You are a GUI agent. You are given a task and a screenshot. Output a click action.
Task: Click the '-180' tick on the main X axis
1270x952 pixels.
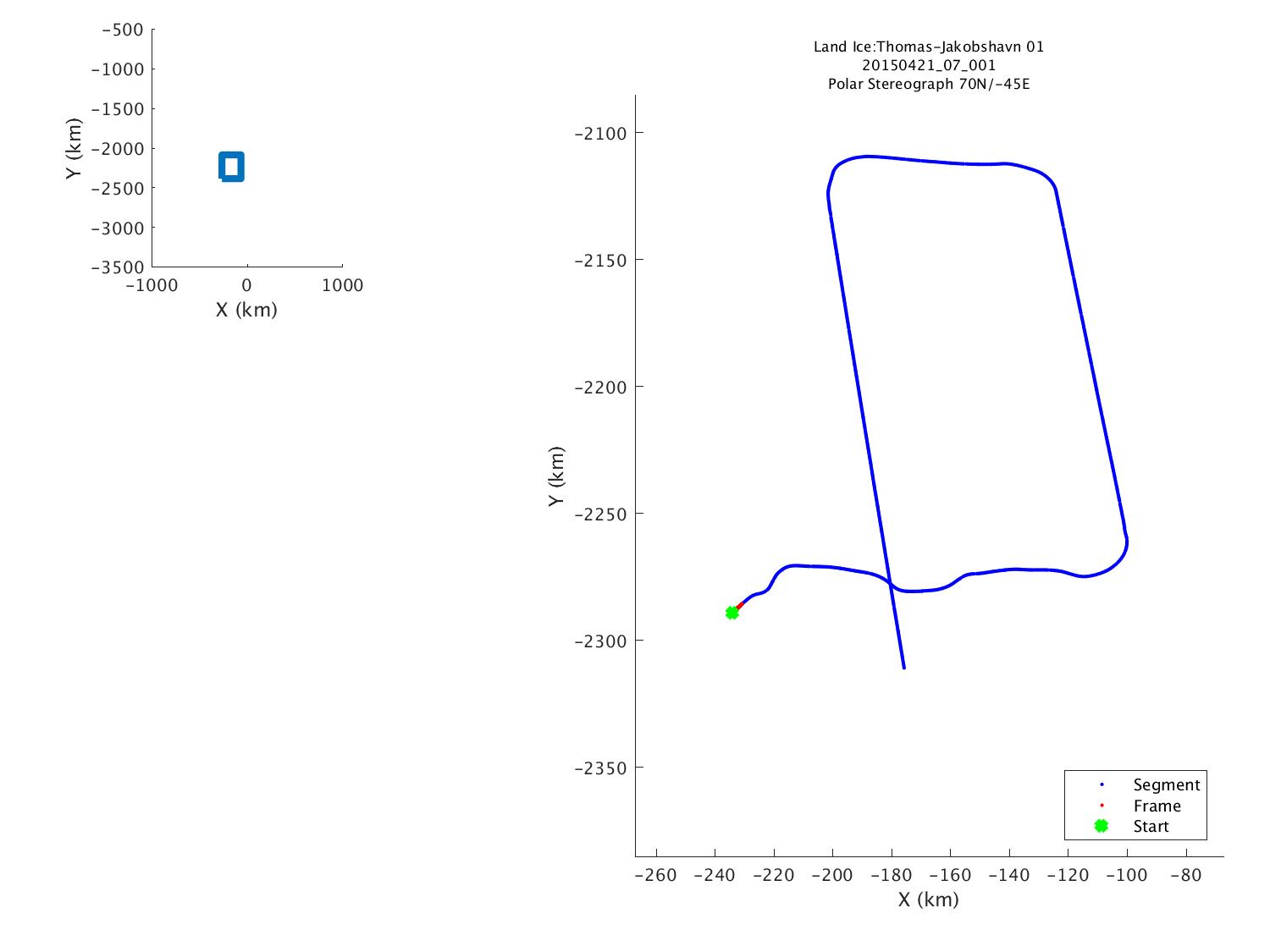click(x=891, y=875)
